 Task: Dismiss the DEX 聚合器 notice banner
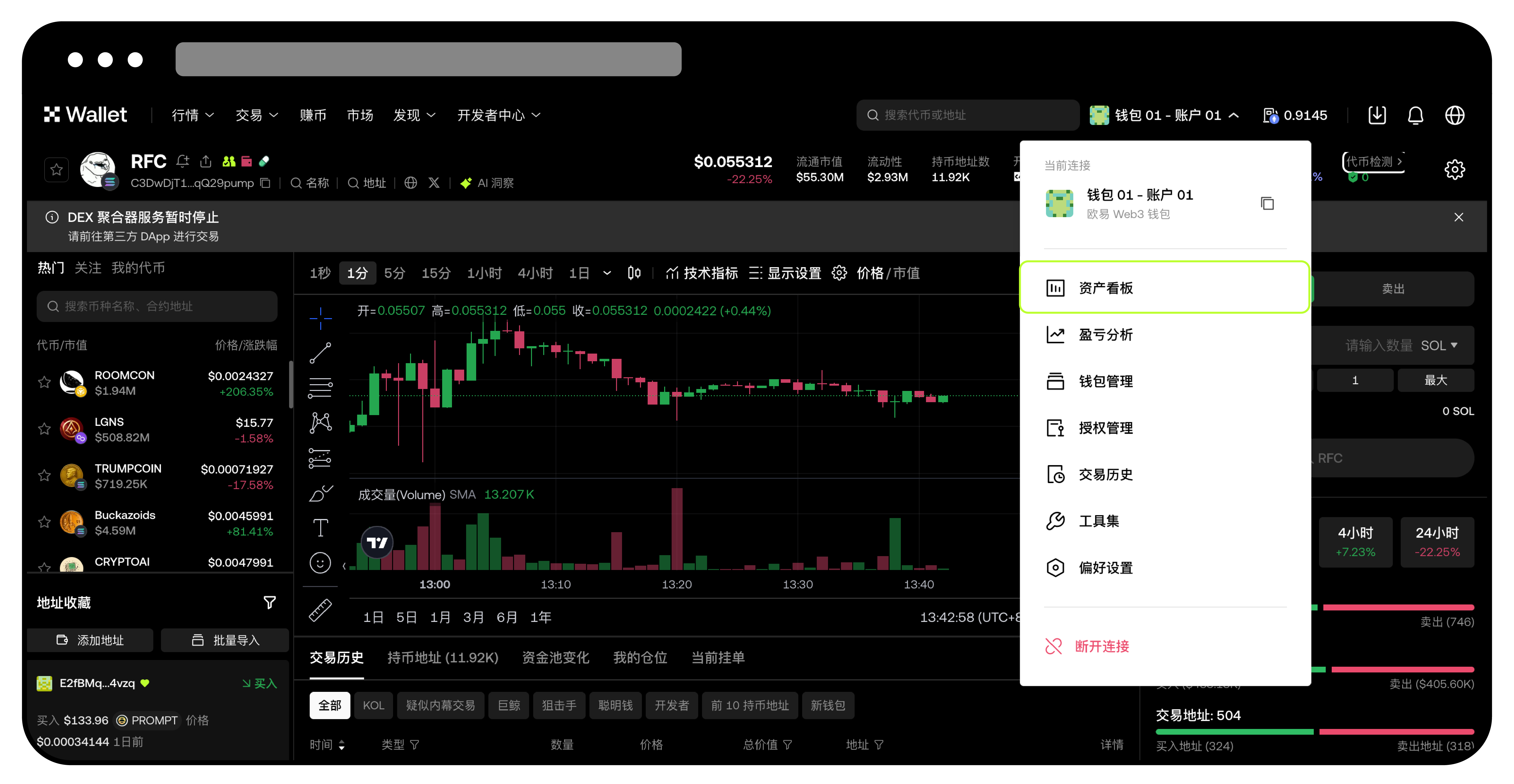coord(1458,217)
